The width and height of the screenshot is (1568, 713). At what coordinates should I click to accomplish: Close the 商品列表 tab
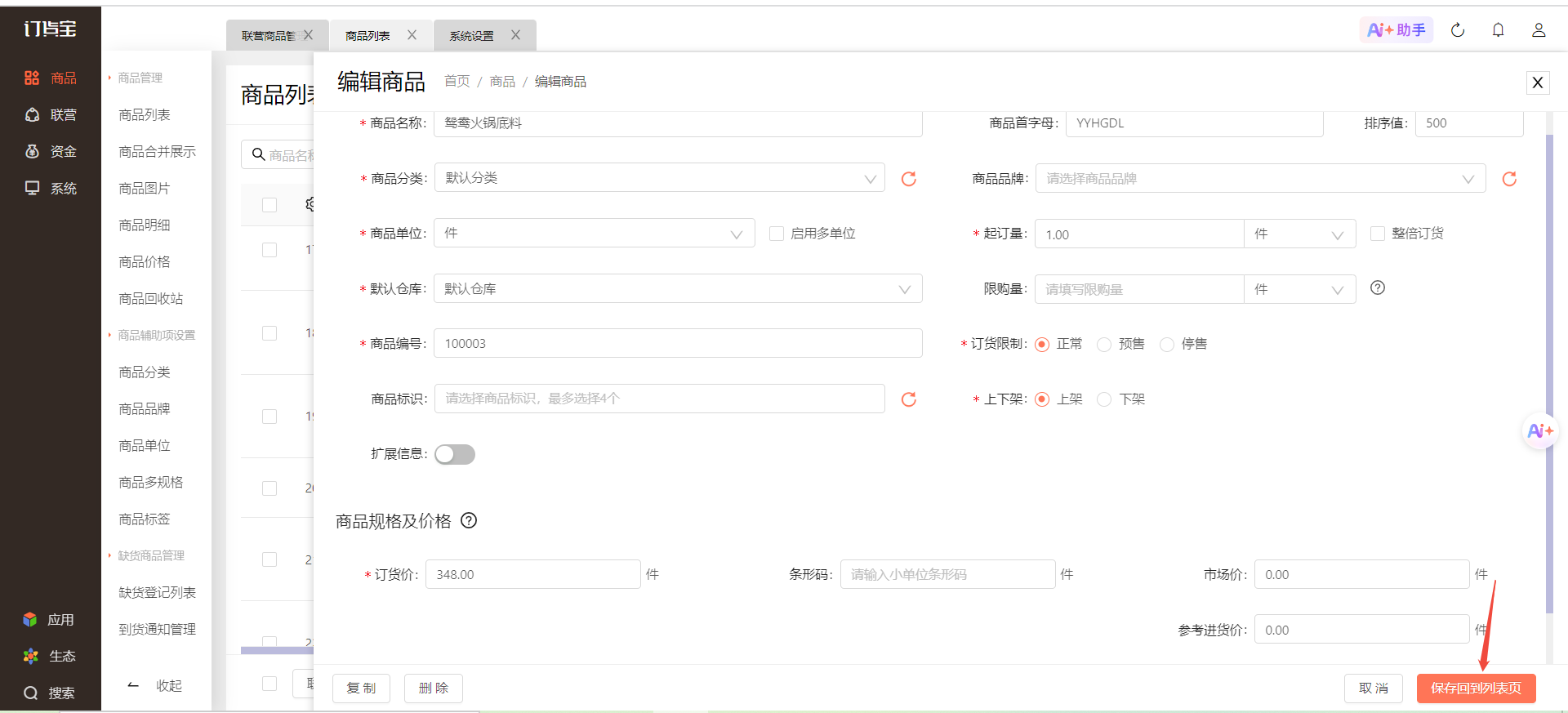click(412, 35)
